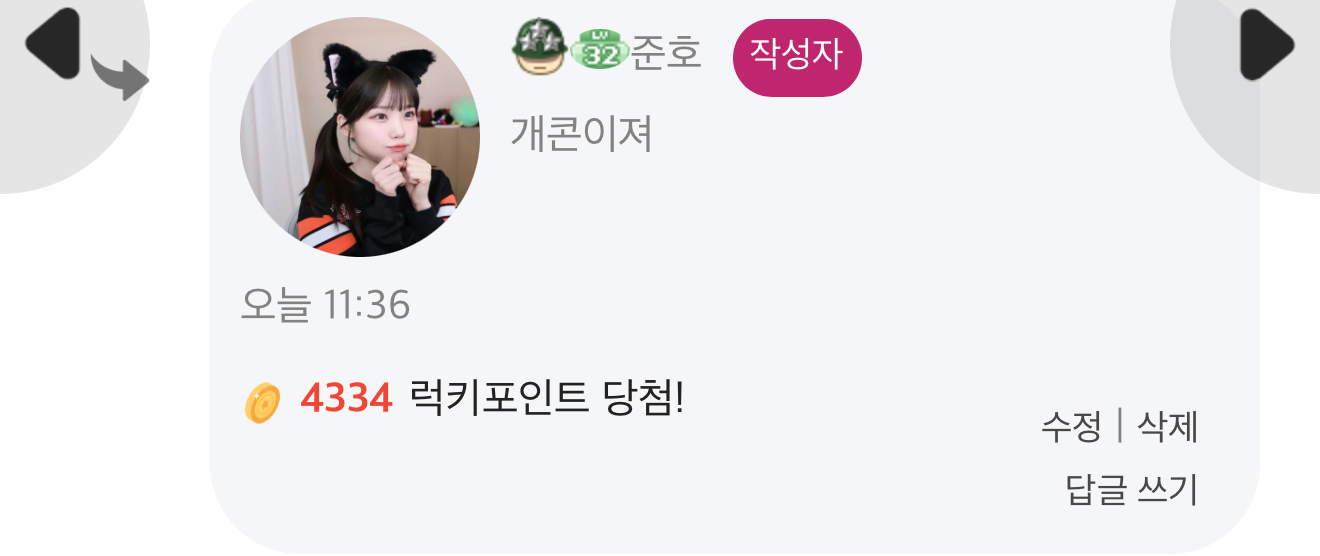The height and width of the screenshot is (556, 1320).
Task: Delete the comment via 삭제
Action: [1168, 428]
